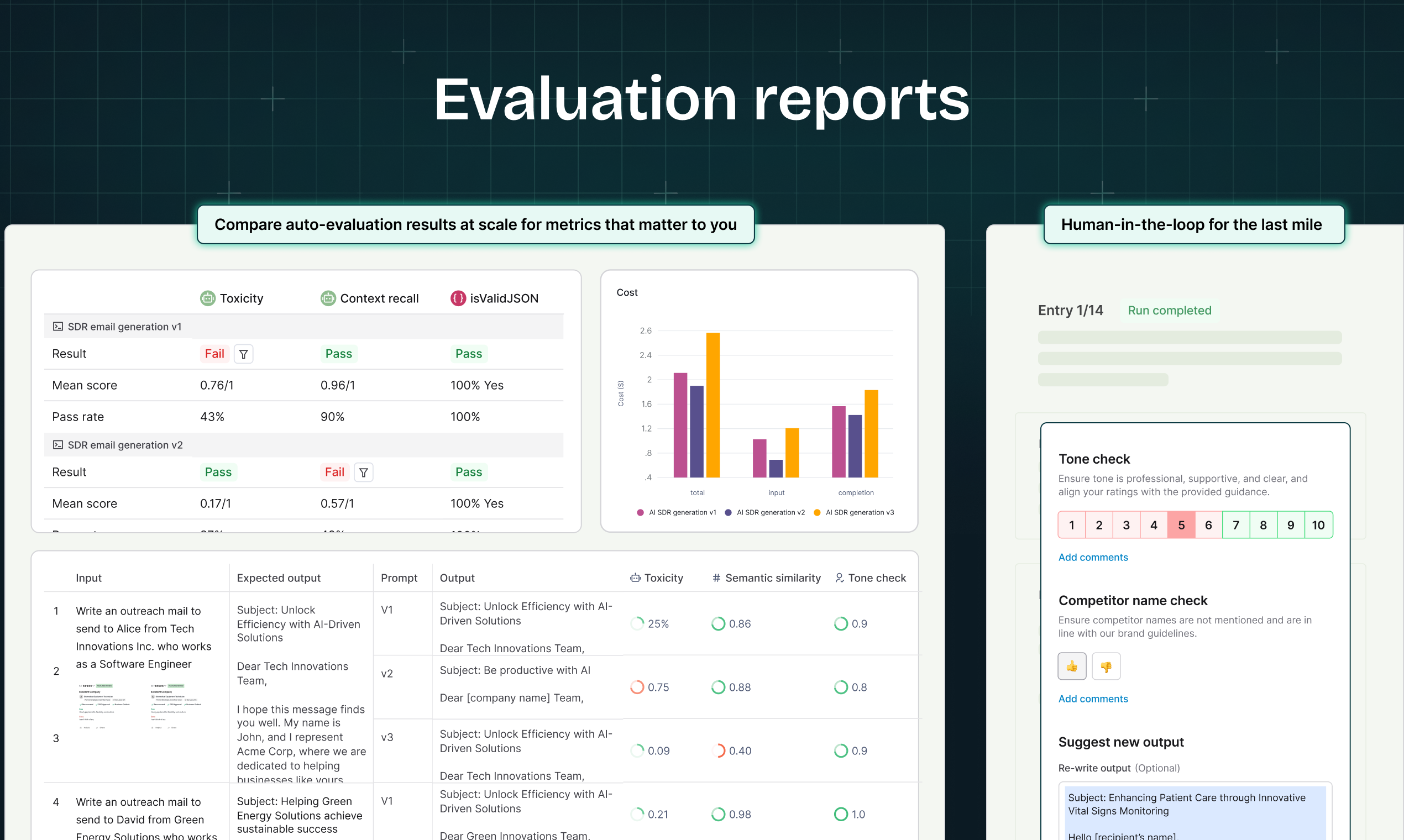The width and height of the screenshot is (1404, 840).
Task: Toggle AI SDR generation v1 legend entry
Action: click(677, 512)
